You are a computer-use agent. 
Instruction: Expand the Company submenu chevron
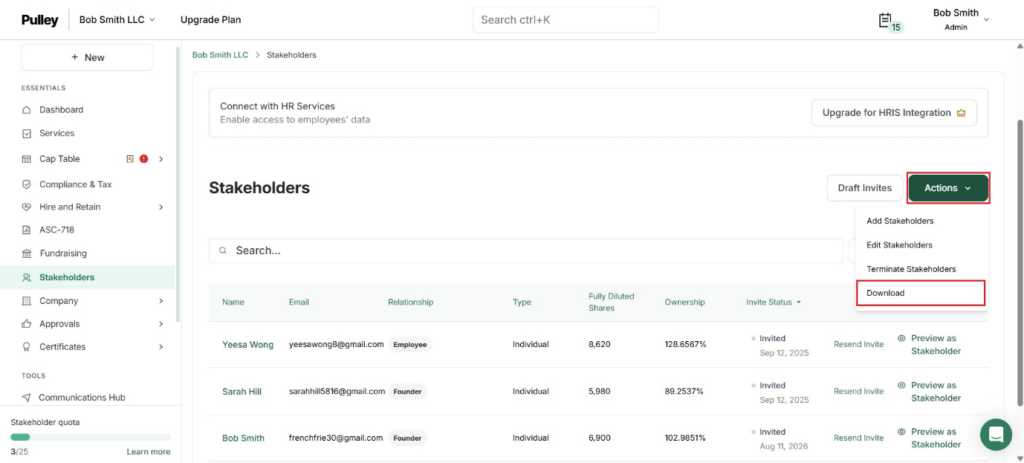coord(161,301)
